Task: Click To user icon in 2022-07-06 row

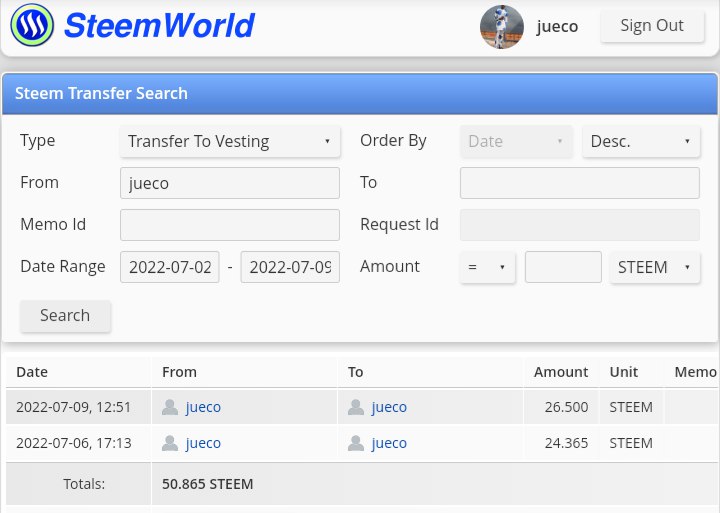Action: pos(356,443)
